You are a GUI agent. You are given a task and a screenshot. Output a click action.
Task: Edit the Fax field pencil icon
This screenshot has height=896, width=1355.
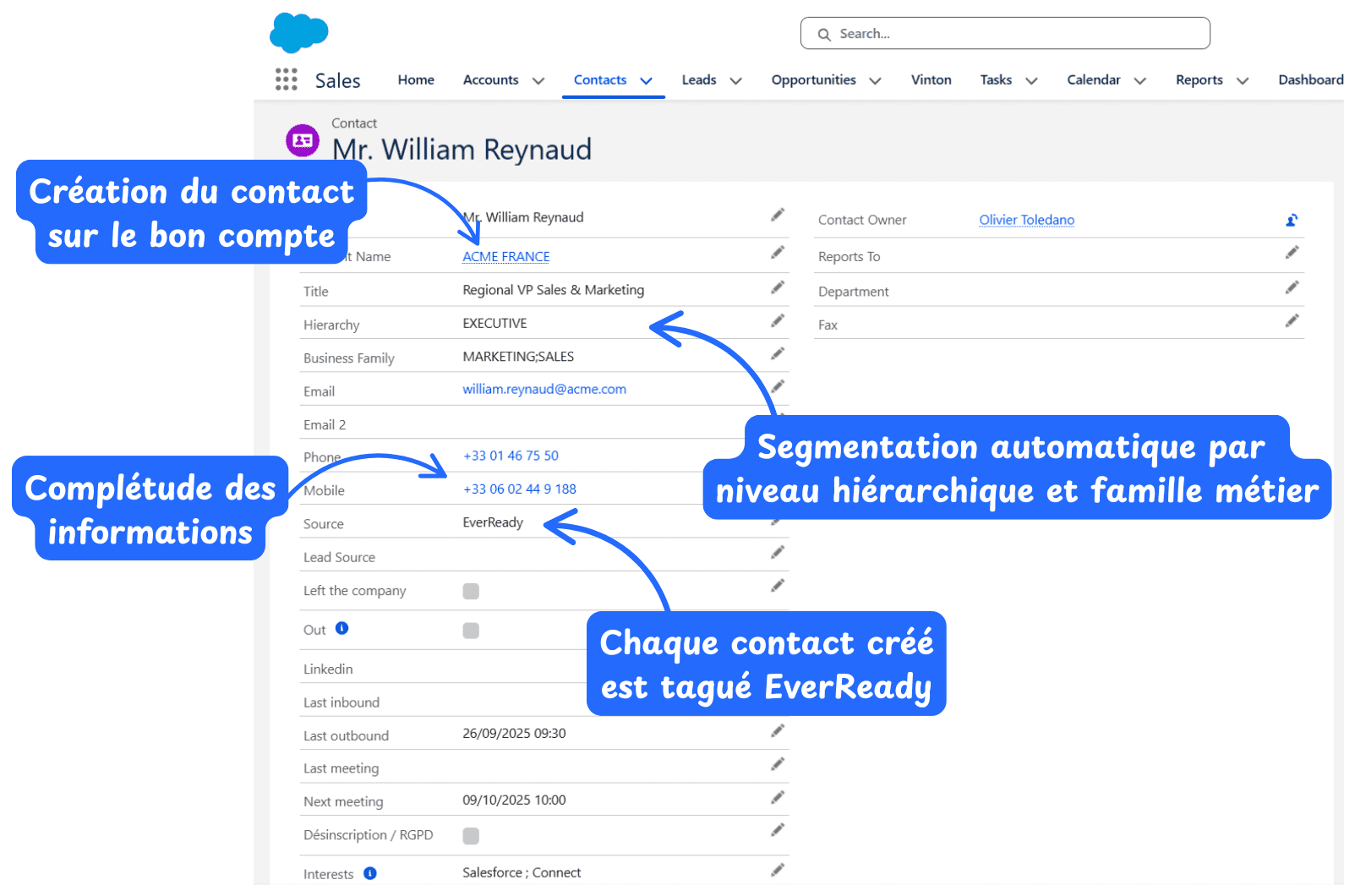pyautogui.click(x=1292, y=321)
